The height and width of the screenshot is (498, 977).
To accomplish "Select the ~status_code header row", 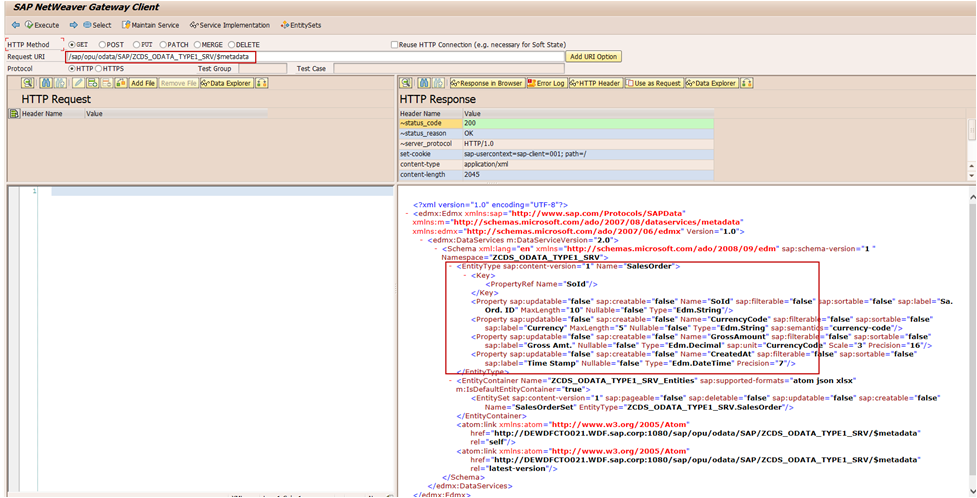I will [556, 123].
